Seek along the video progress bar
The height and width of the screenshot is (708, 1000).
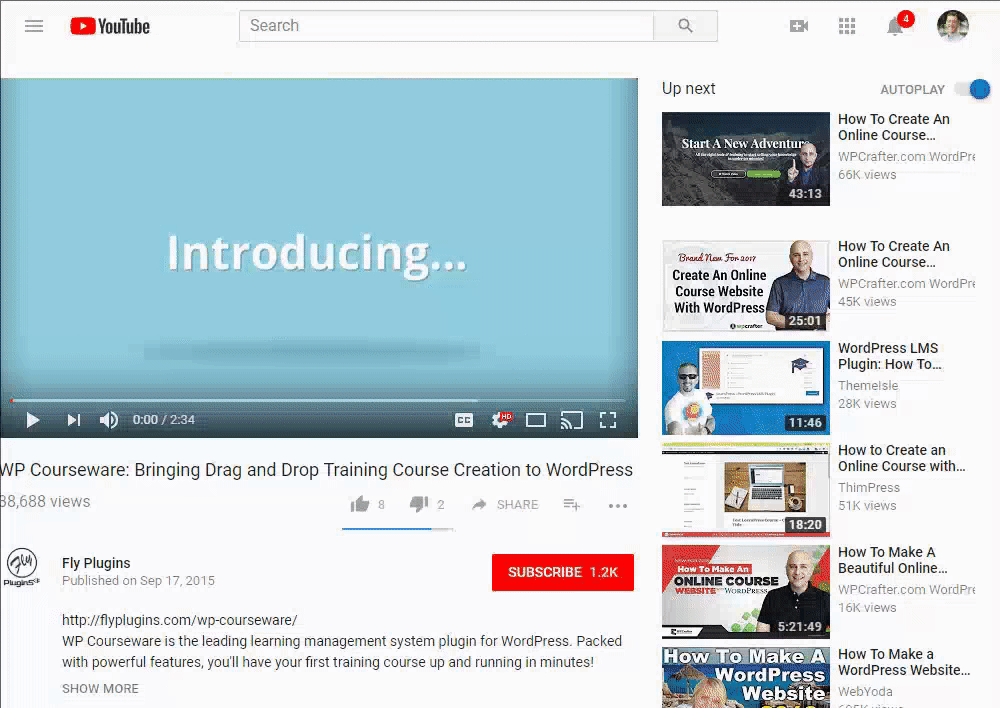[x=318, y=401]
